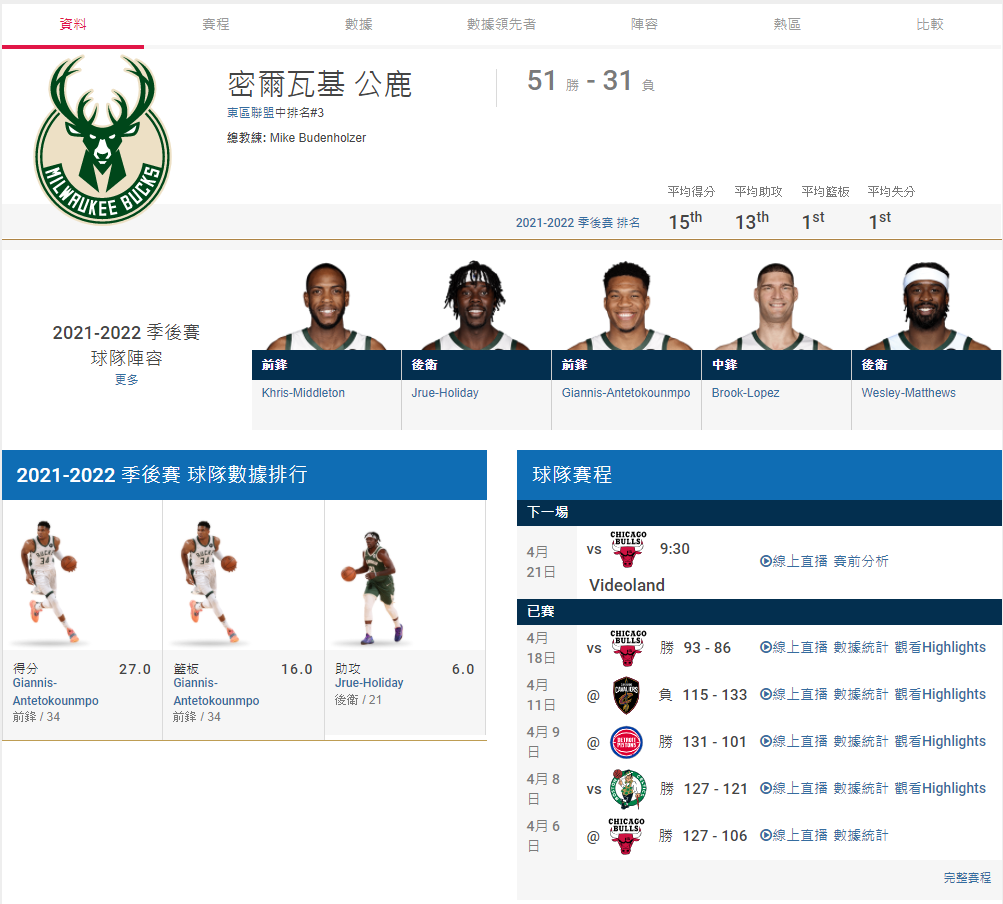Click Chicago Bulls logo in 4月21日 game

coord(628,549)
